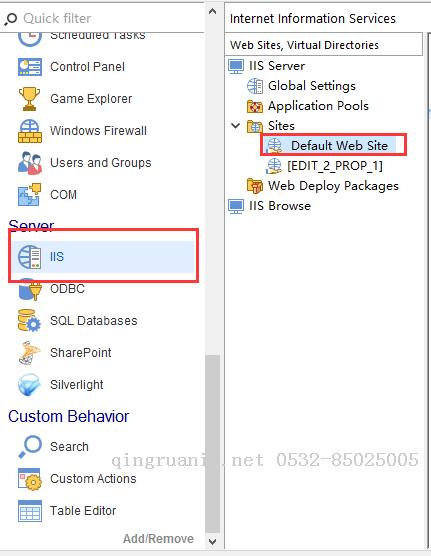Image resolution: width=431 pixels, height=556 pixels.
Task: Open the Table Editor page
Action: click(67, 511)
